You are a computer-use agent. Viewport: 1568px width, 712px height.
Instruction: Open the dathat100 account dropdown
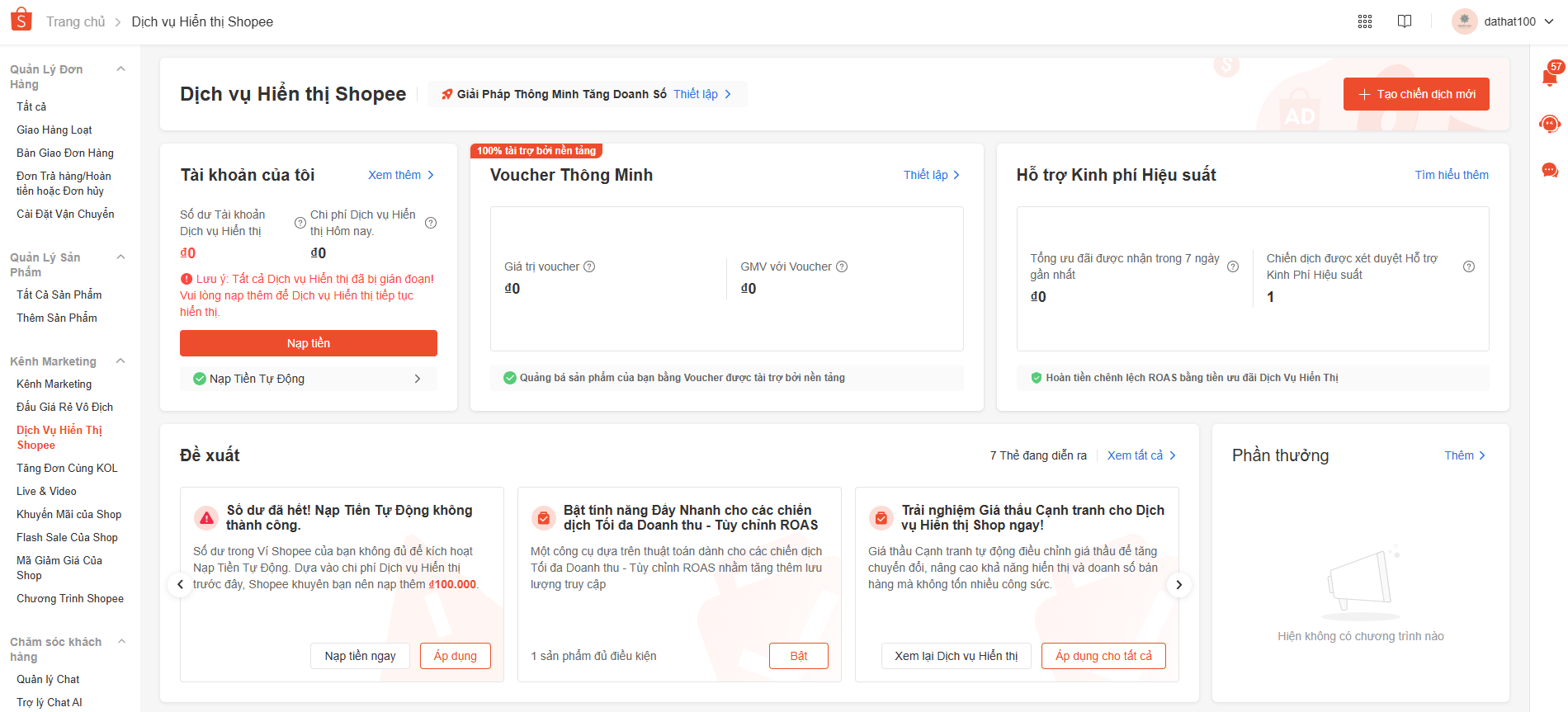click(x=1504, y=21)
